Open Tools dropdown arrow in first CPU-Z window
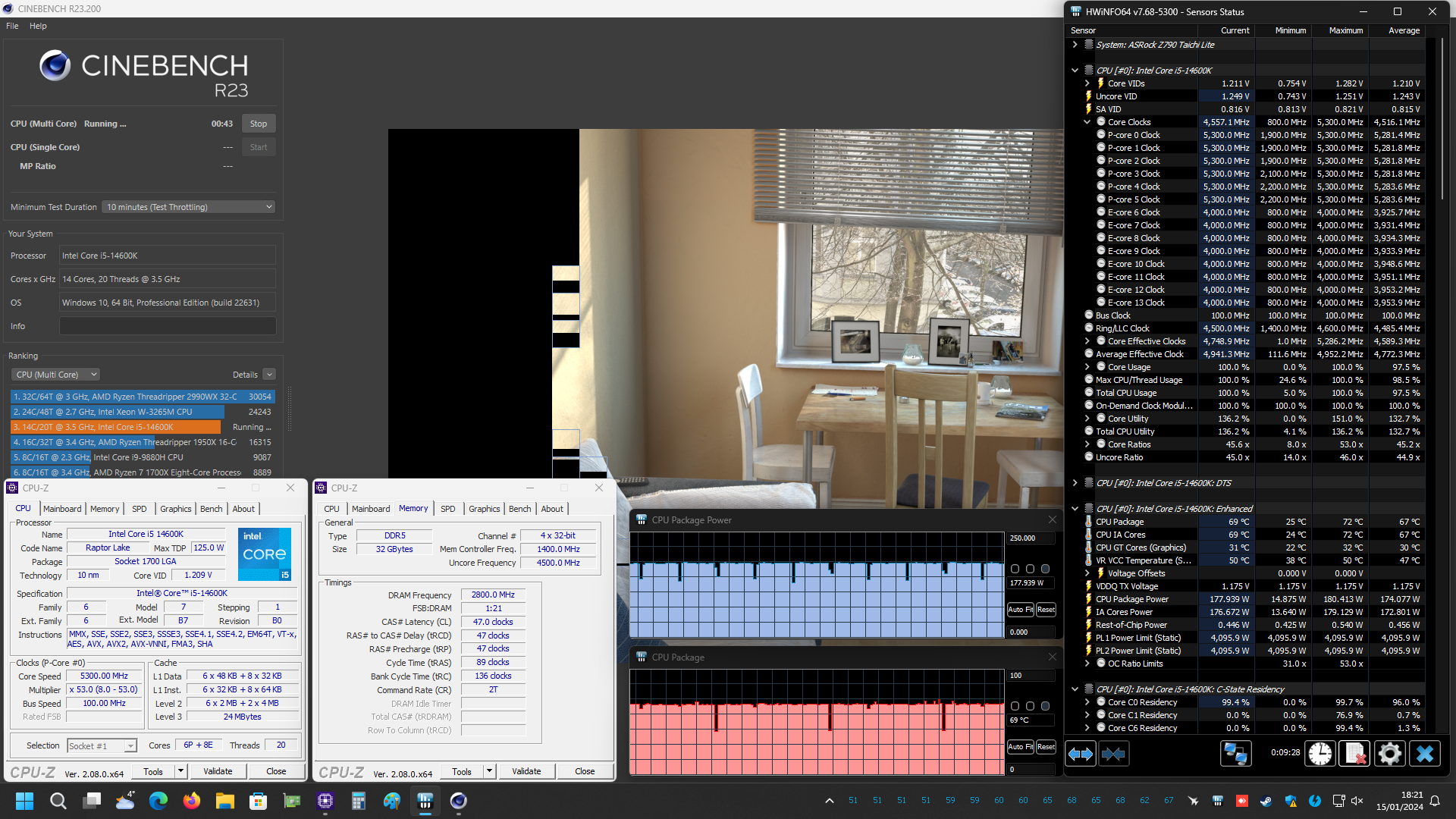 [x=180, y=771]
